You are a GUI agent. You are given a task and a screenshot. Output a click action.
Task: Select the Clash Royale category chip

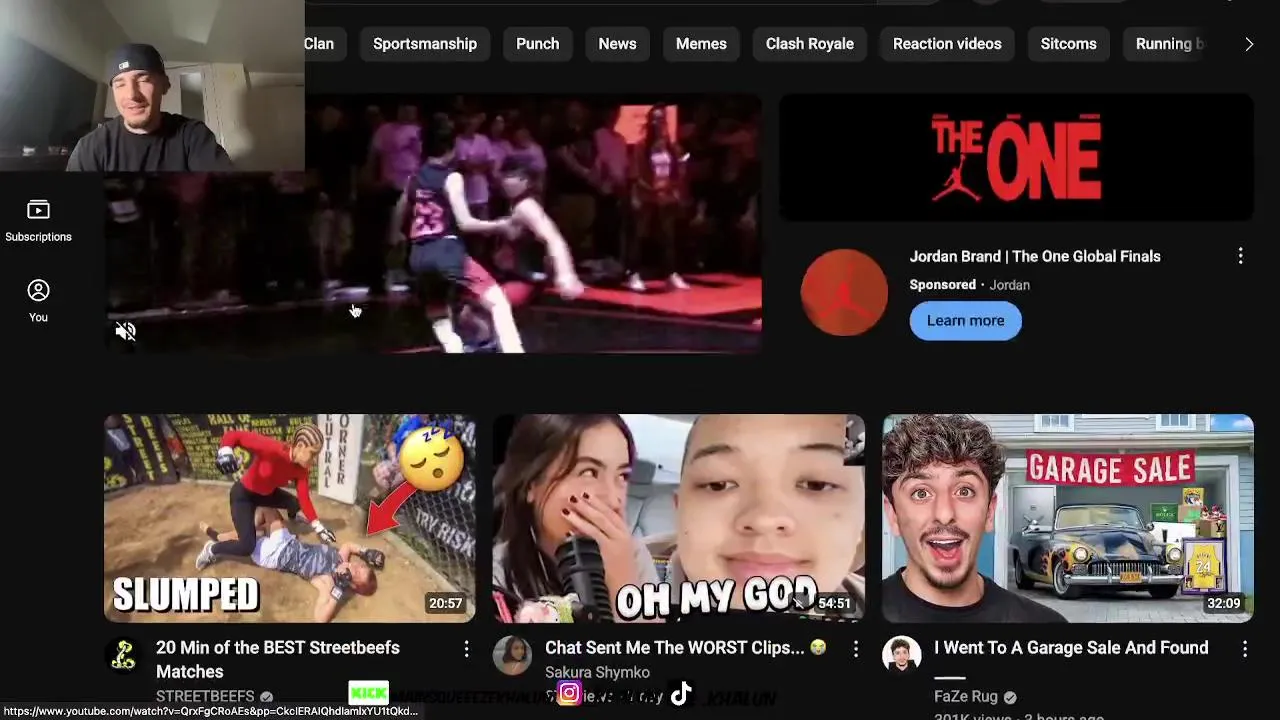[810, 44]
